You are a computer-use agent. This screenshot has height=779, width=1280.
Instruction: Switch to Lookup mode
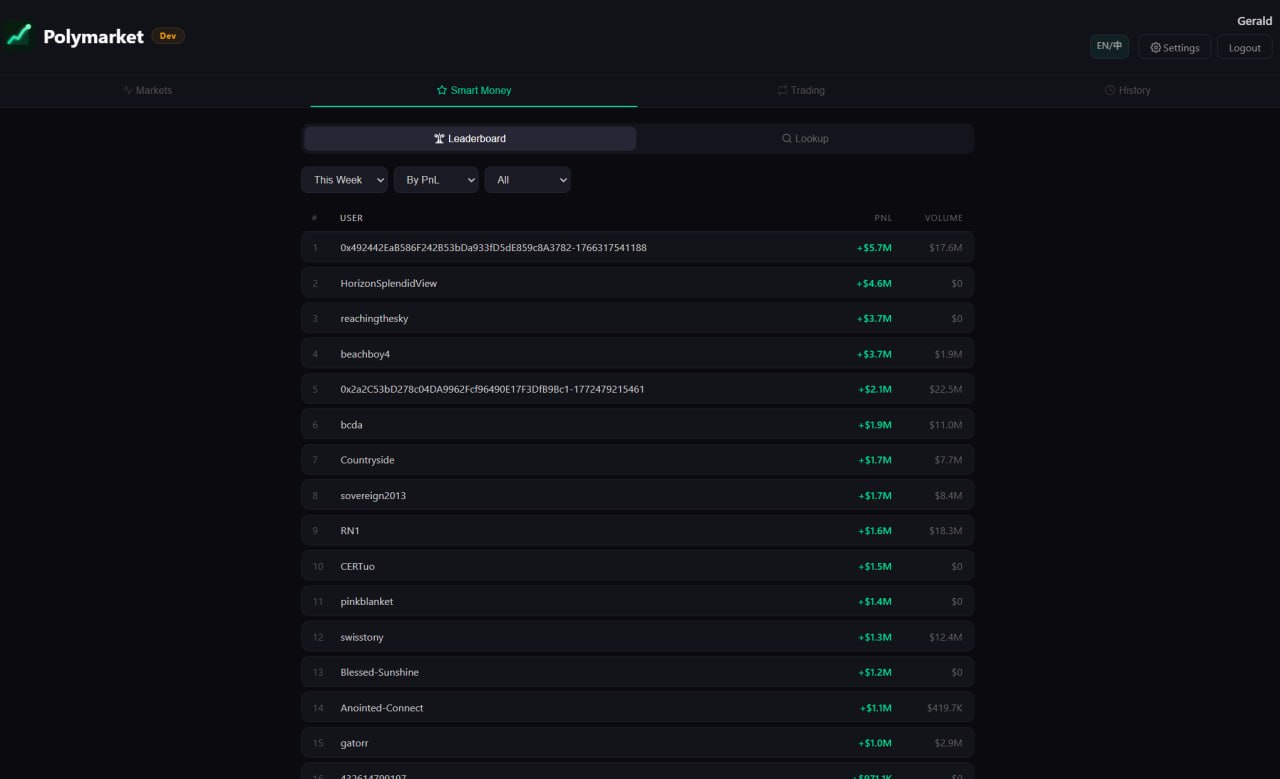(805, 138)
